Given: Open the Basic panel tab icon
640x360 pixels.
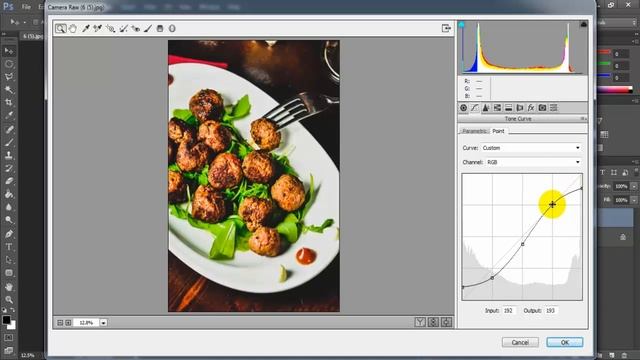Looking at the screenshot, I should (463, 108).
